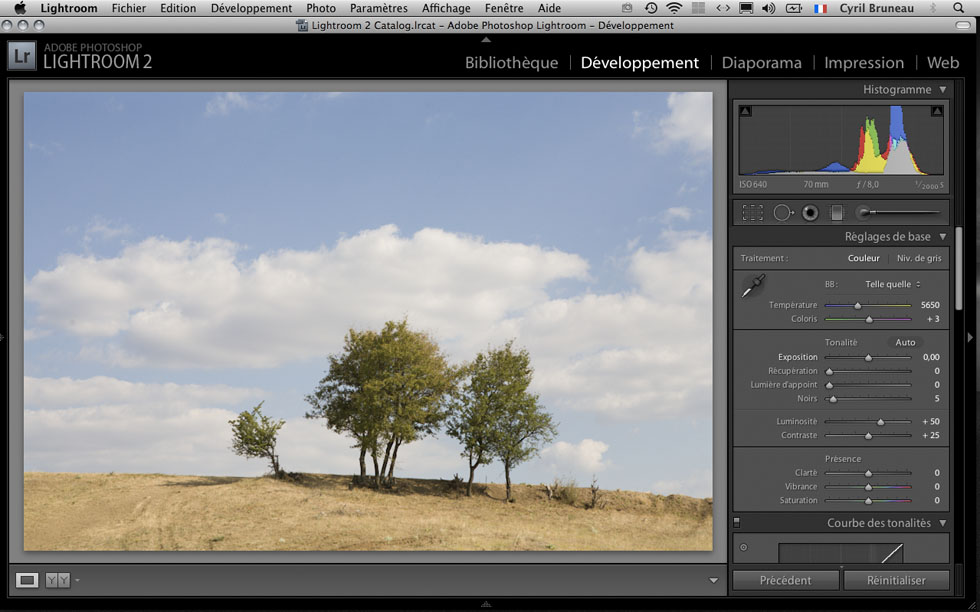The image size is (980, 612).
Task: Select Niv. de gris treatment
Action: coord(919,258)
